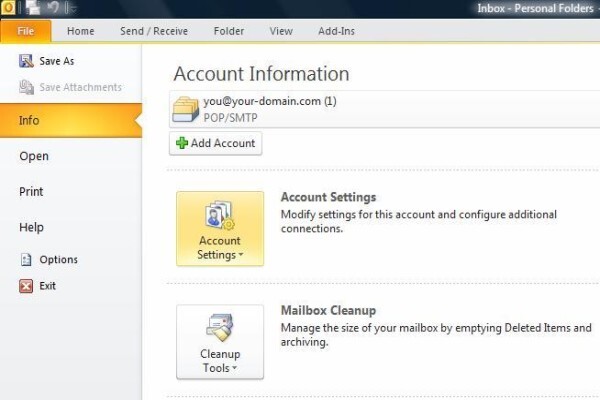
Task: Select the Folder ribbon tab
Action: [x=228, y=31]
